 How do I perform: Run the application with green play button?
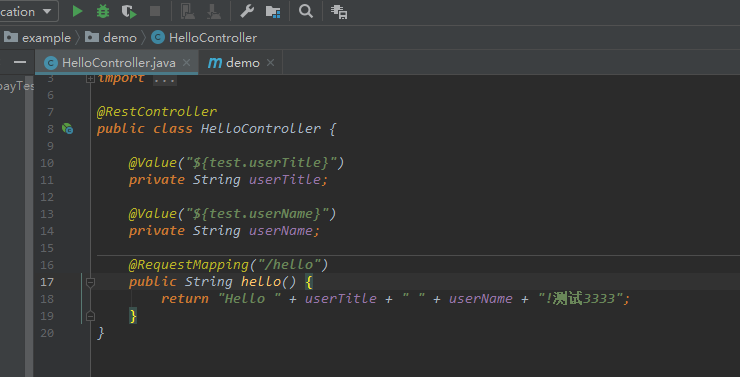(x=77, y=11)
